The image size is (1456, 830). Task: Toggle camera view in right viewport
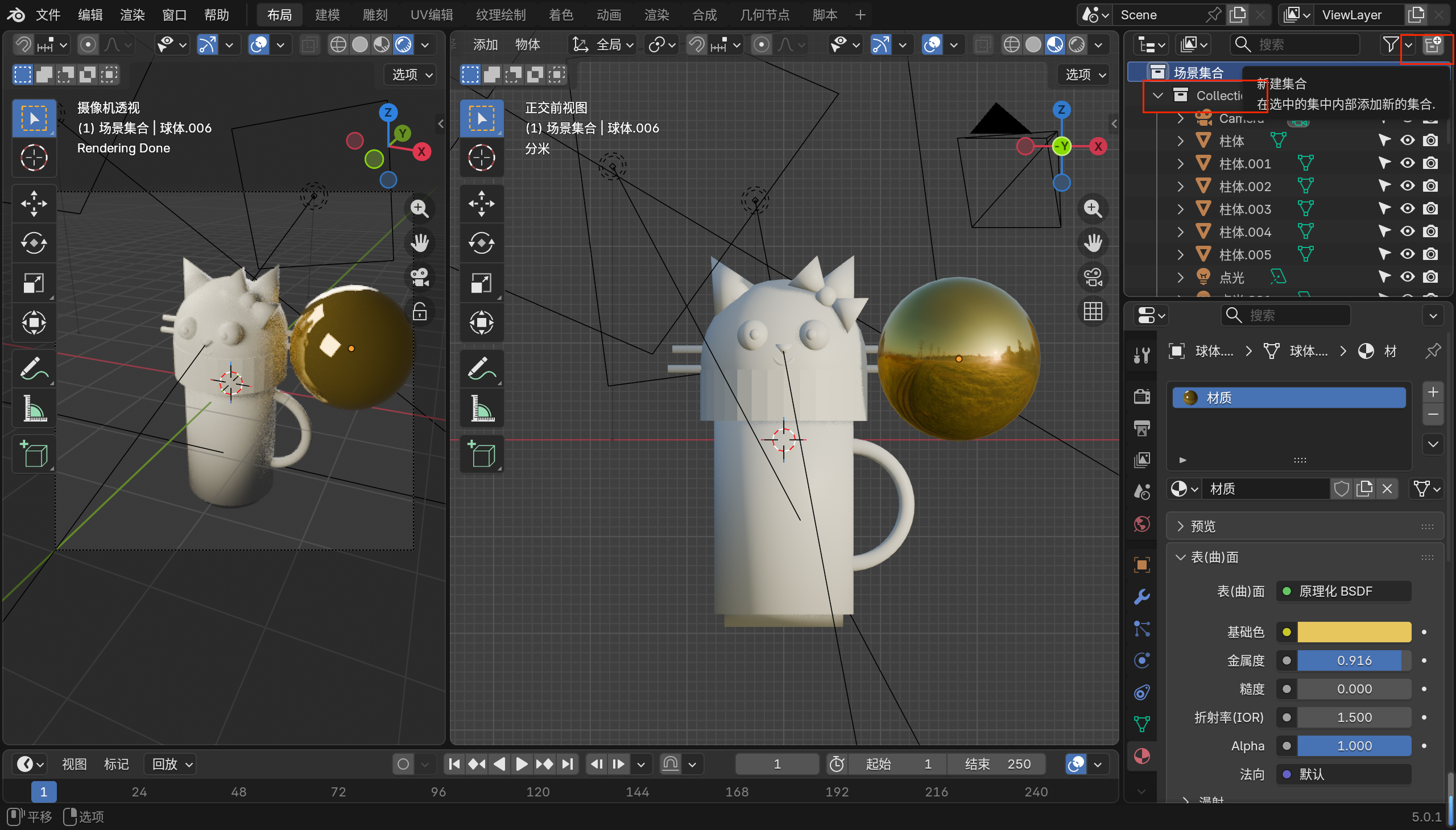click(x=1093, y=278)
